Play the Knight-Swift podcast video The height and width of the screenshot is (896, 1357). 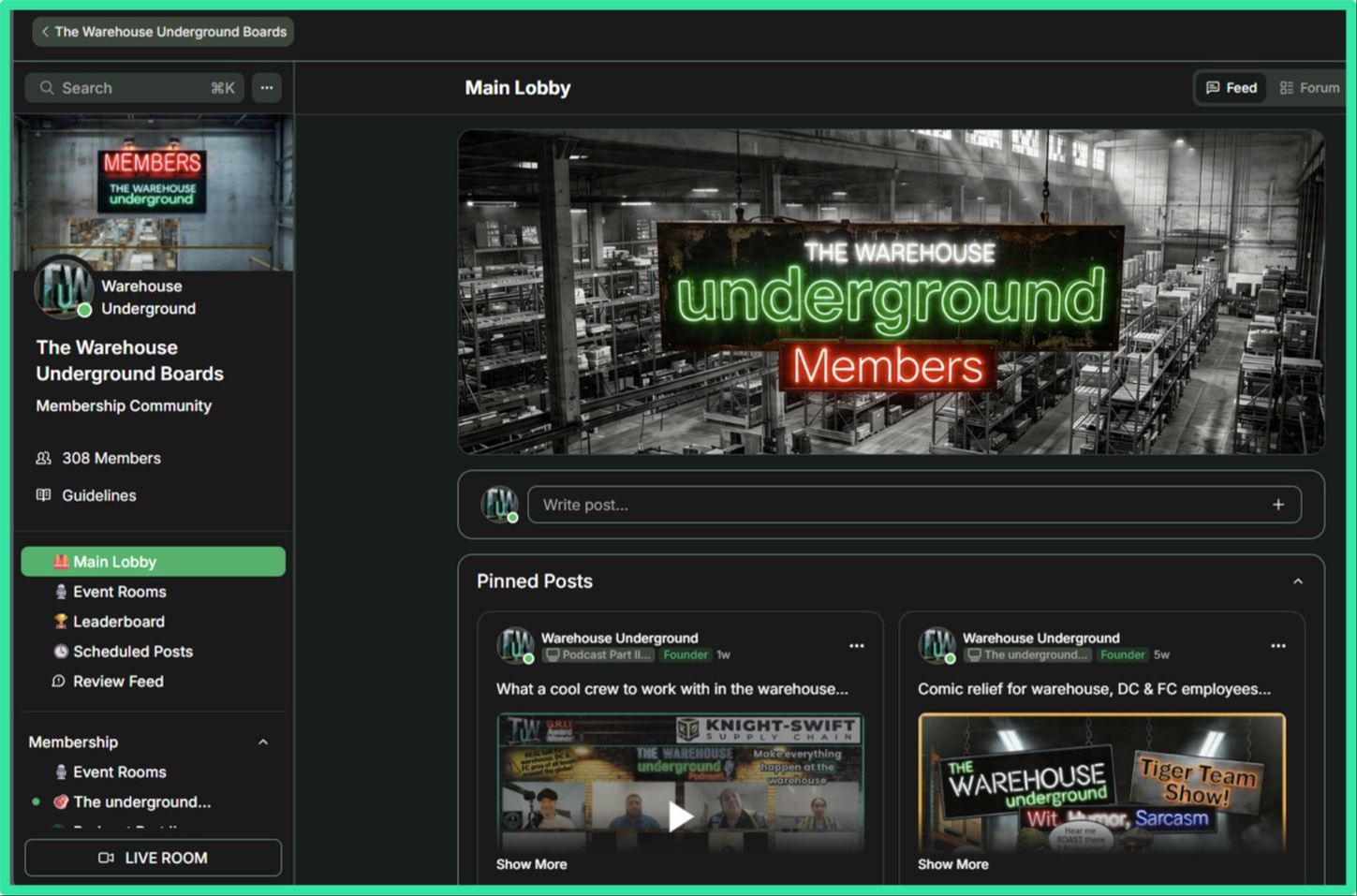tap(680, 816)
